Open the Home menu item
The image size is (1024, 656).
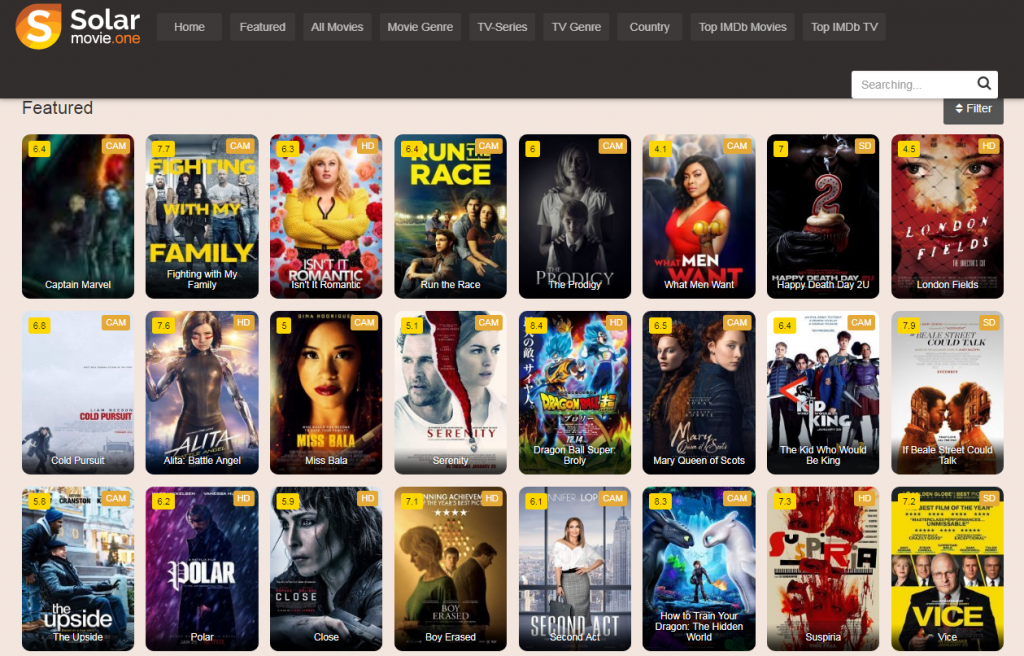189,27
